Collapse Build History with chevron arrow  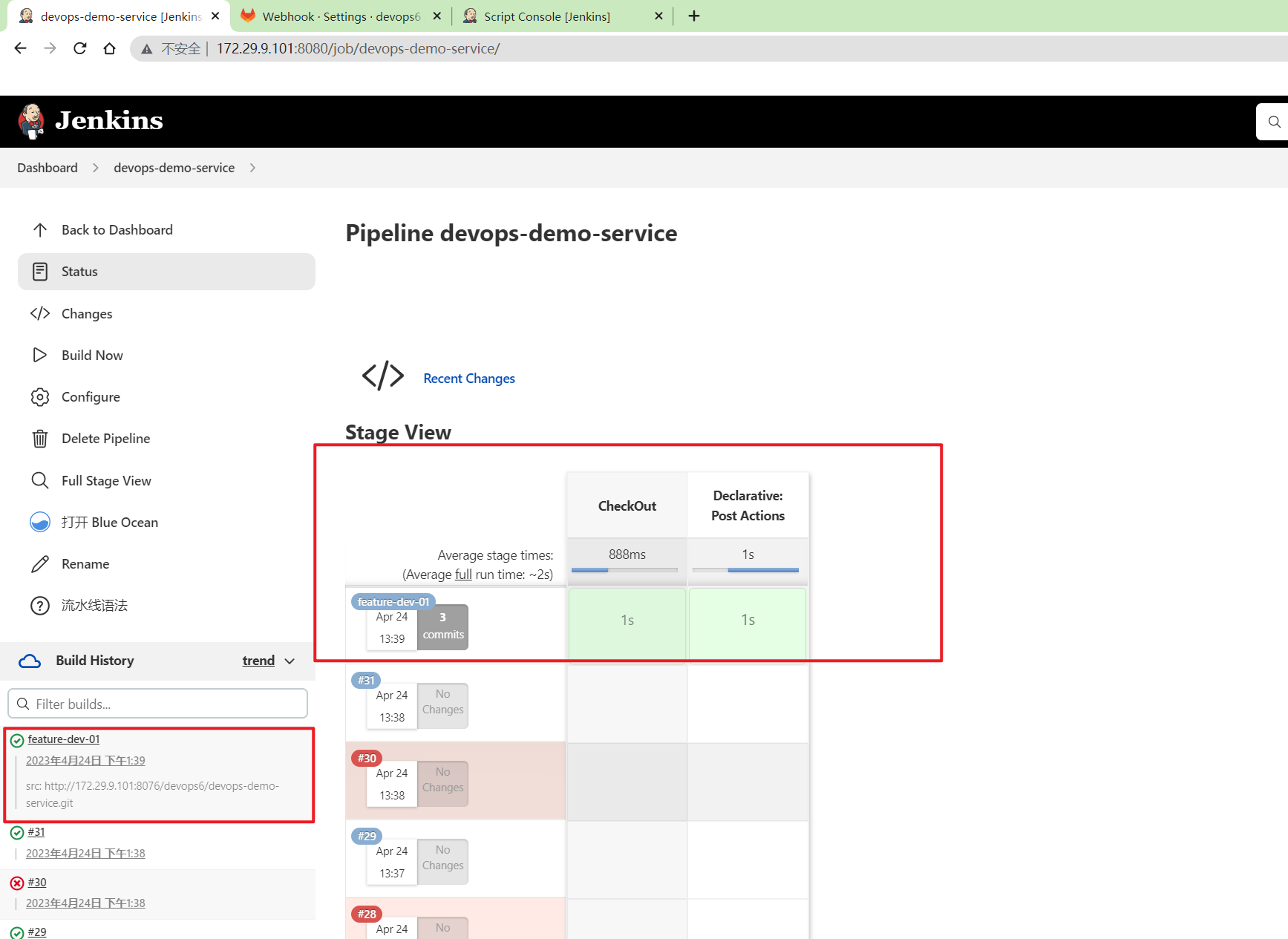(x=290, y=661)
